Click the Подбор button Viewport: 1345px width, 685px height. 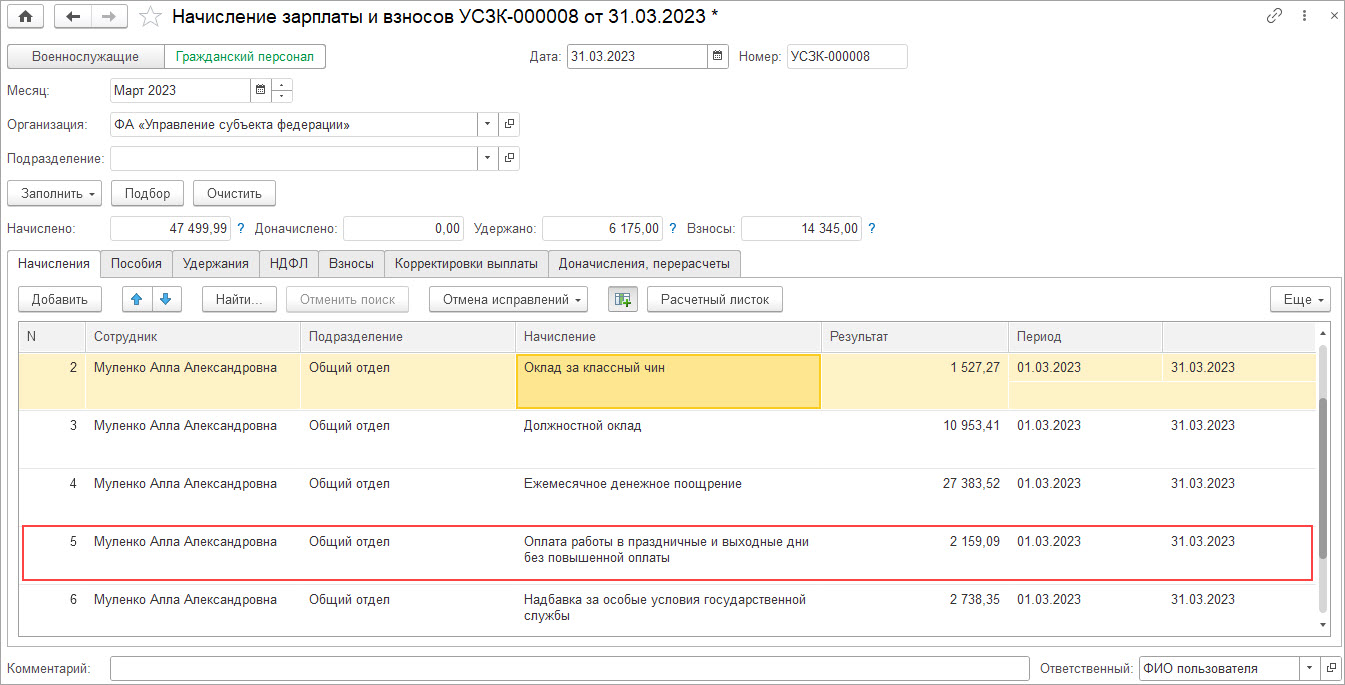point(147,193)
